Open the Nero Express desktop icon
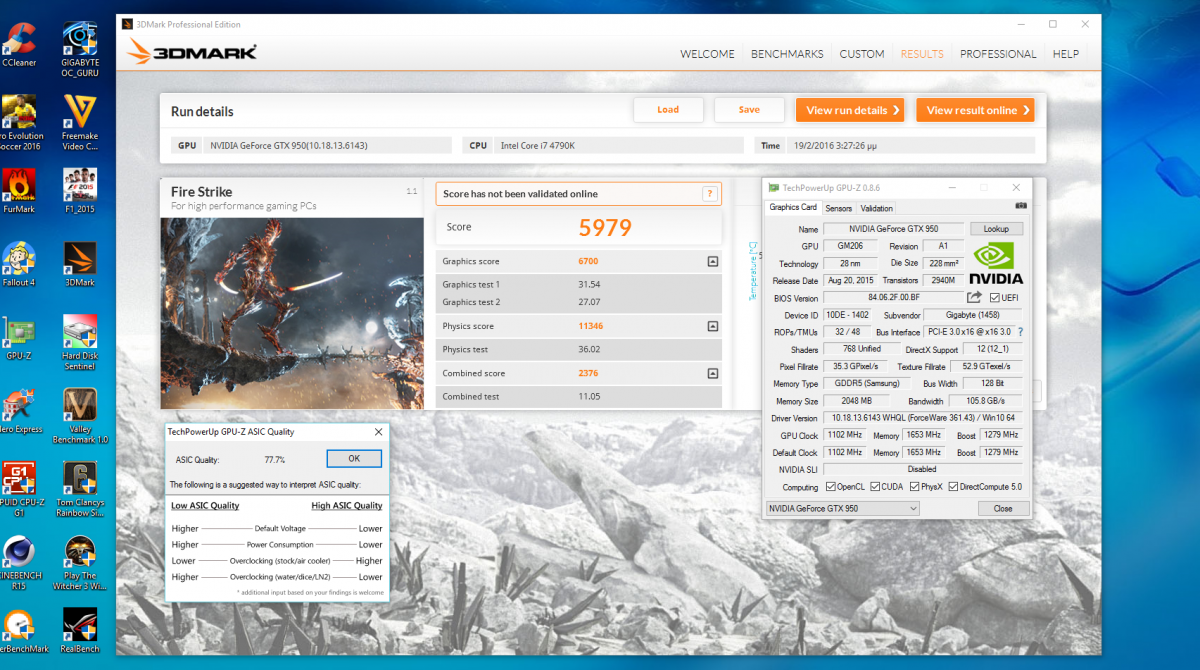Screen dimensions: 1200x670 coord(19,411)
